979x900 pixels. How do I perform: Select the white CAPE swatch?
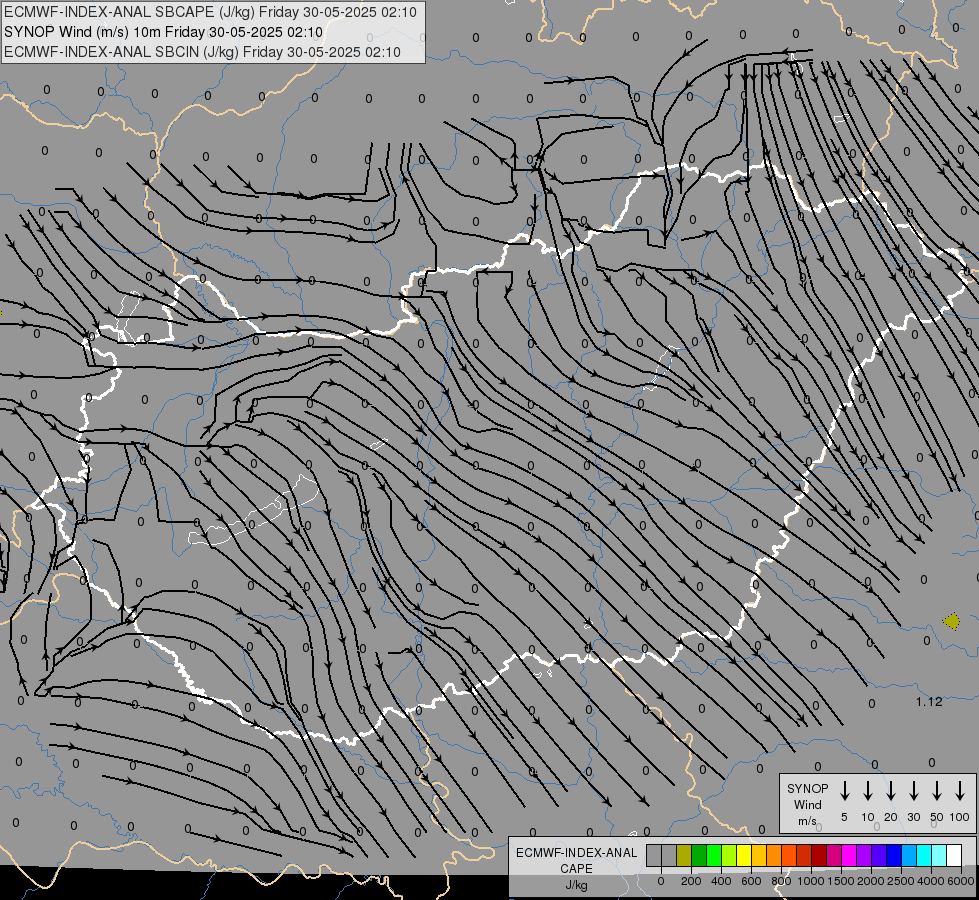tap(955, 855)
